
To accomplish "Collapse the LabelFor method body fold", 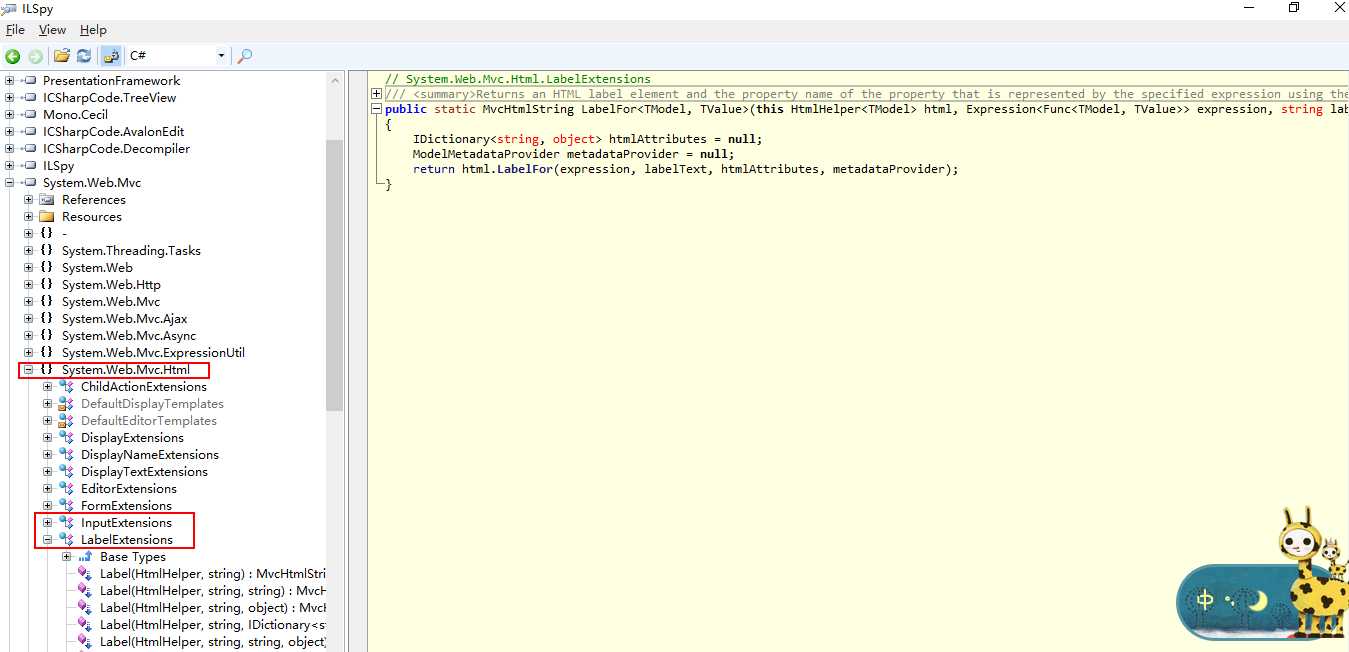I will (376, 109).
